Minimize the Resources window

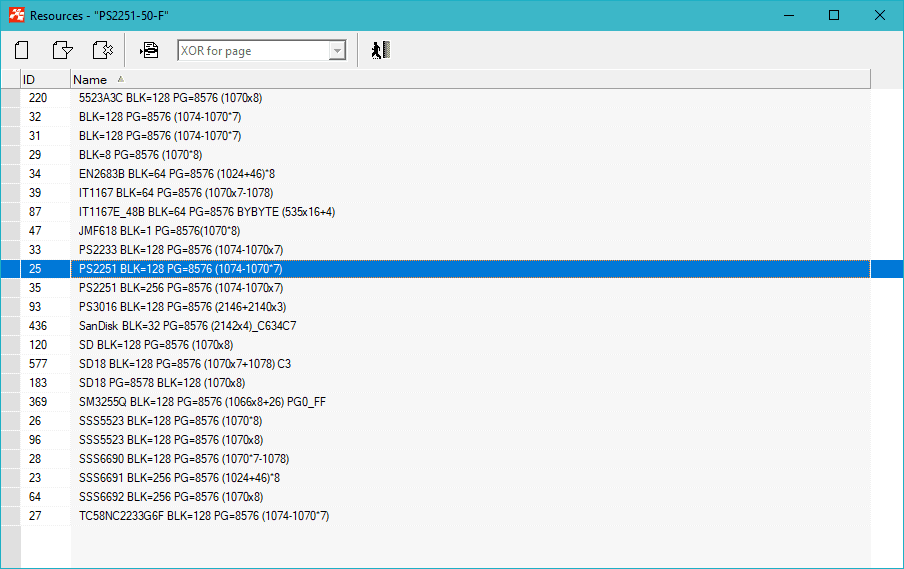coord(789,15)
